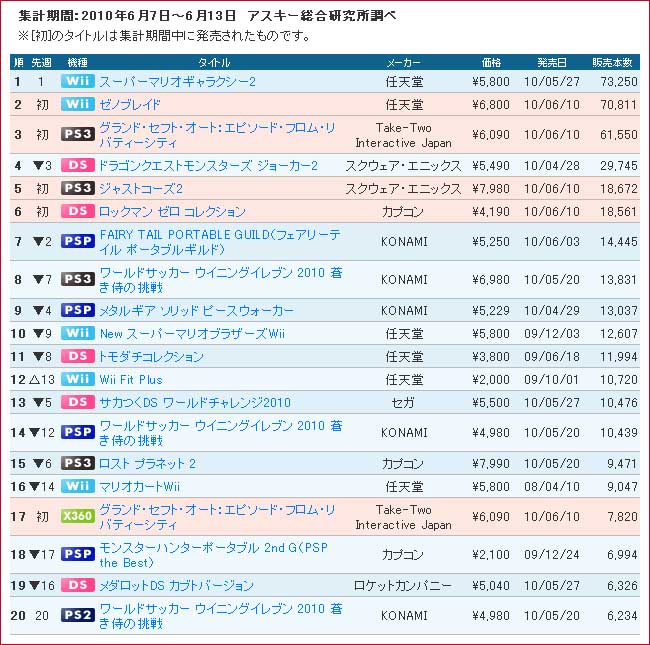Click the price ¥7,980 cell
This screenshot has height=645, width=650.
[x=491, y=189]
